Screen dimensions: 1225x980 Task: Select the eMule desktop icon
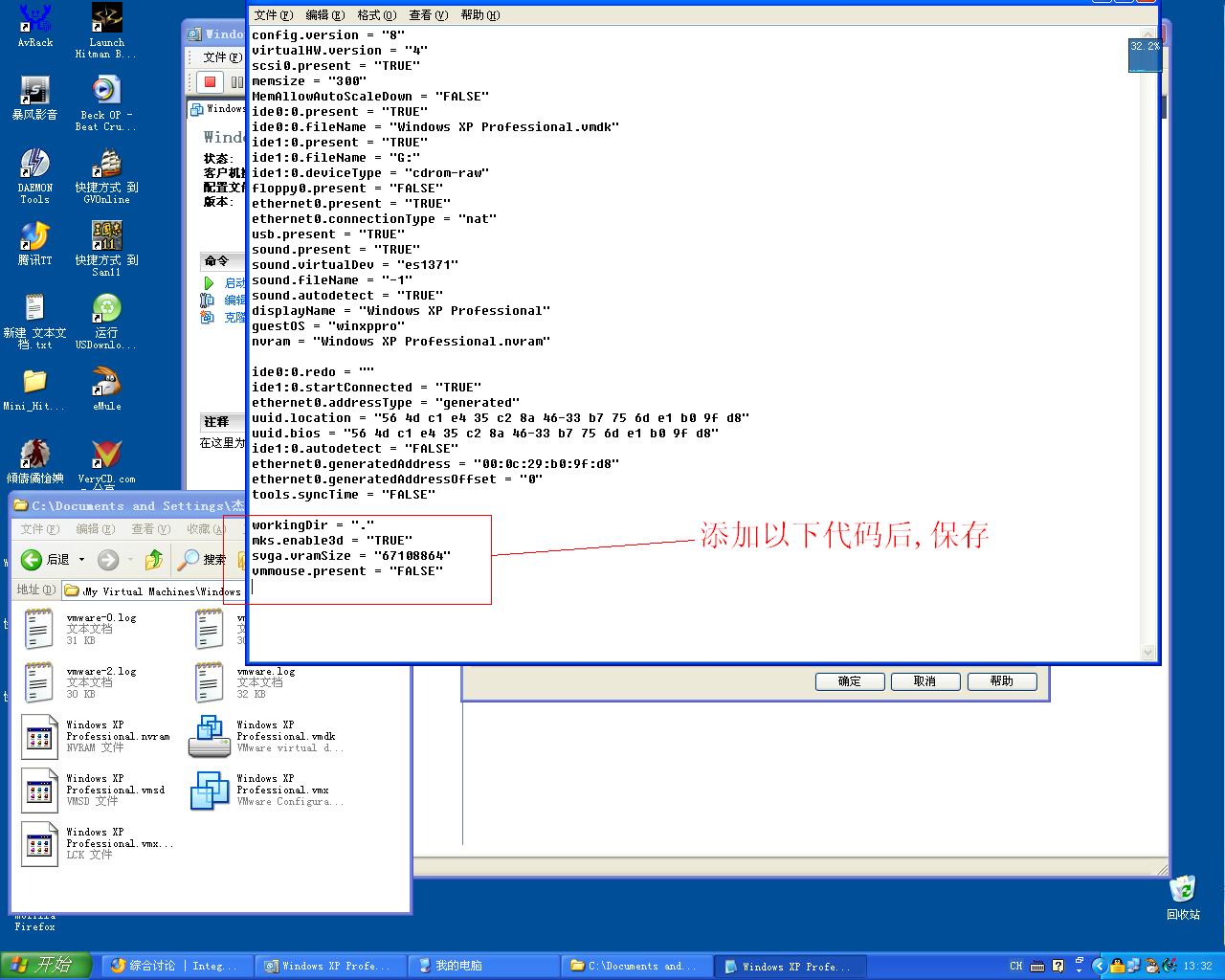[x=106, y=389]
